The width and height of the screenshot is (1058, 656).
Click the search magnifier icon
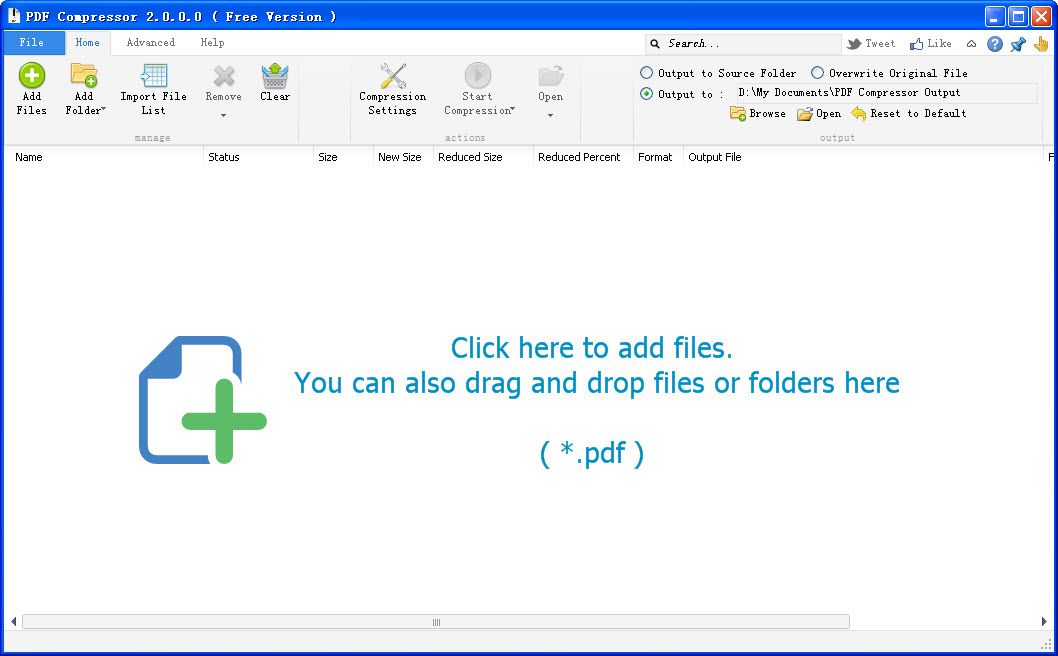click(655, 44)
